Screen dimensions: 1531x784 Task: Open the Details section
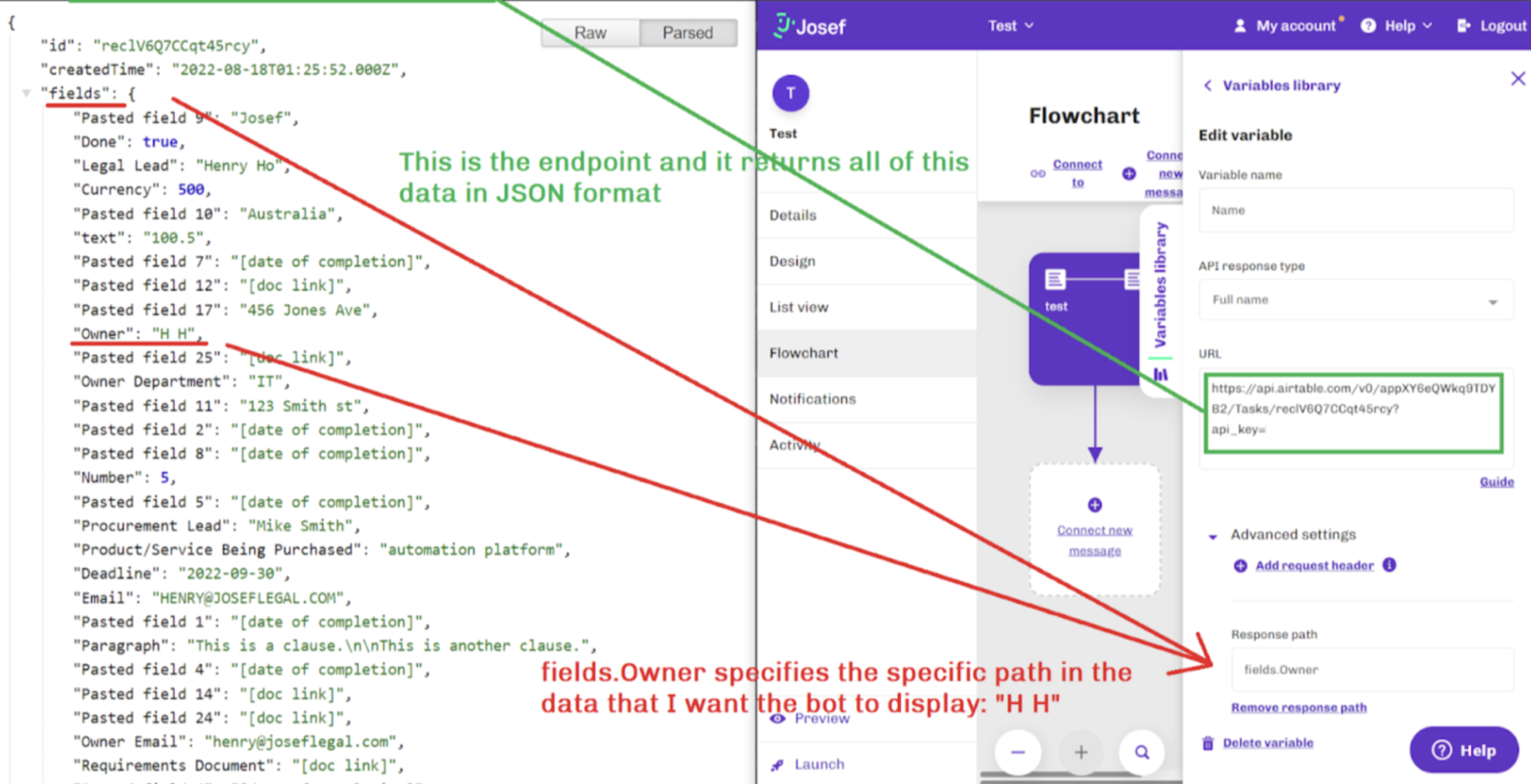[867, 215]
